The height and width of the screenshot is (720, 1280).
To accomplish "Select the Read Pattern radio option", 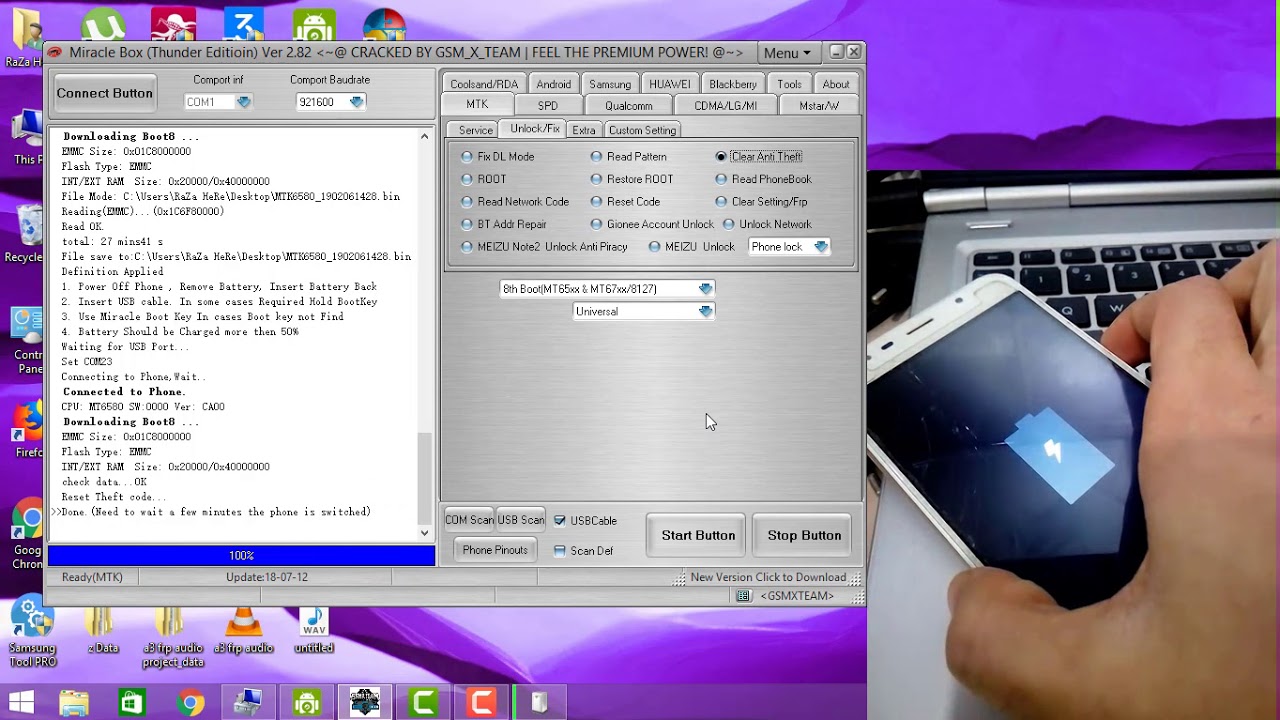I will pyautogui.click(x=597, y=157).
